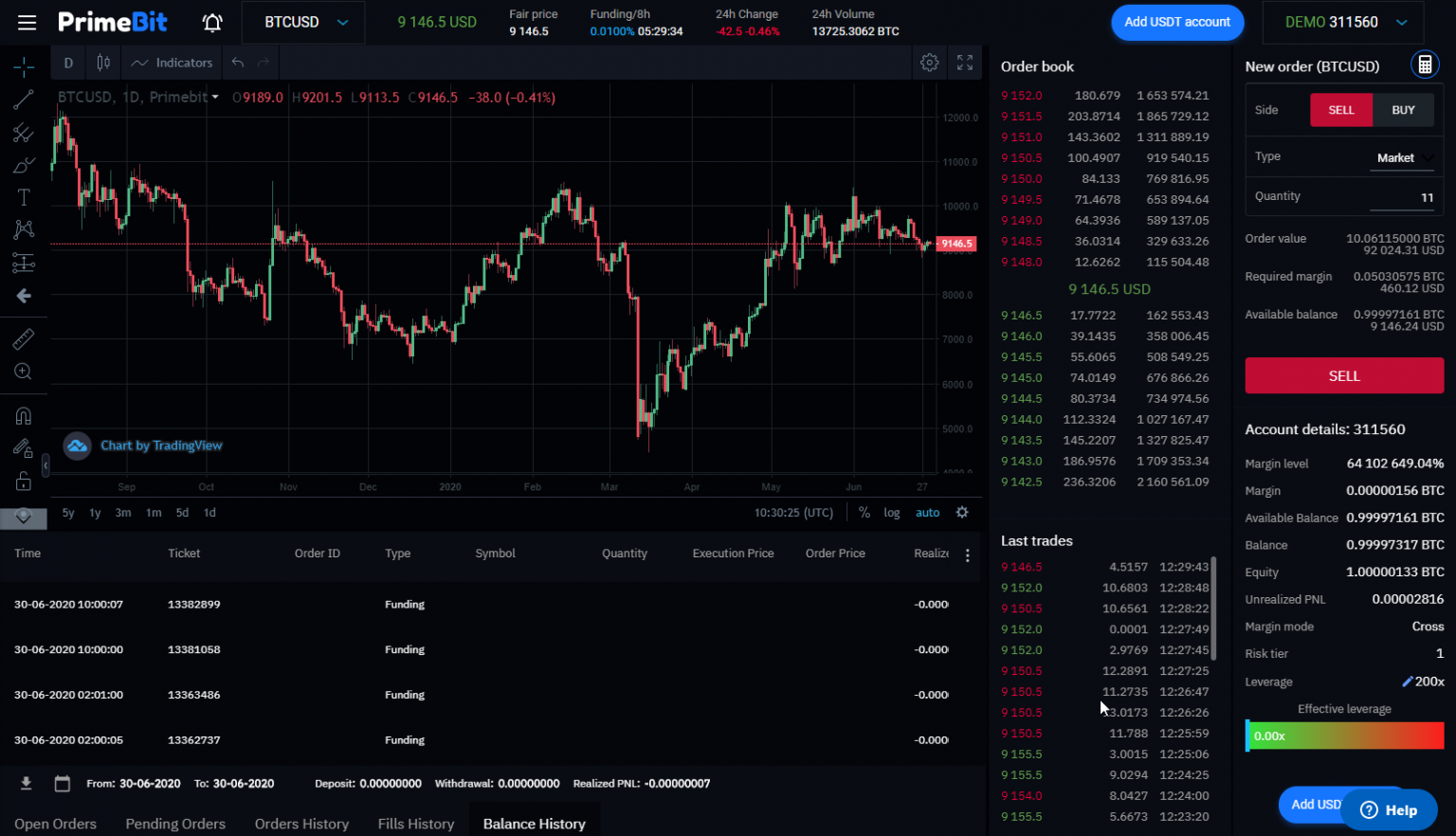Toggle percent scale
This screenshot has width=1456, height=836.
click(864, 512)
